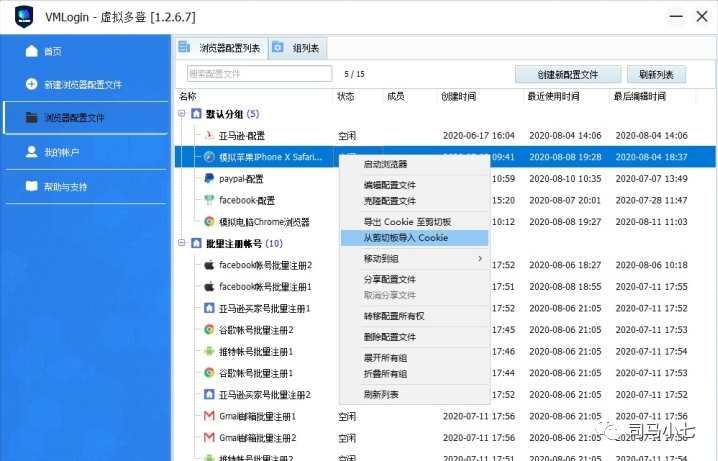Collapse the 默认分组 group tree node
This screenshot has width=718, height=461.
pos(181,114)
